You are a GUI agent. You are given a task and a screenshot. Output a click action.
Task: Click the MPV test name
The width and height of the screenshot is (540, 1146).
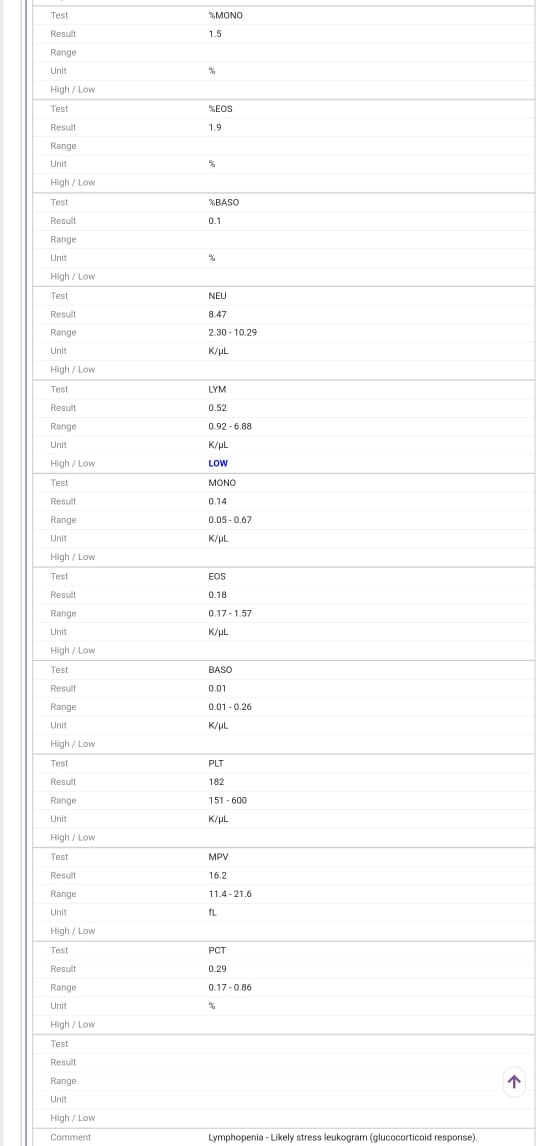click(x=217, y=857)
